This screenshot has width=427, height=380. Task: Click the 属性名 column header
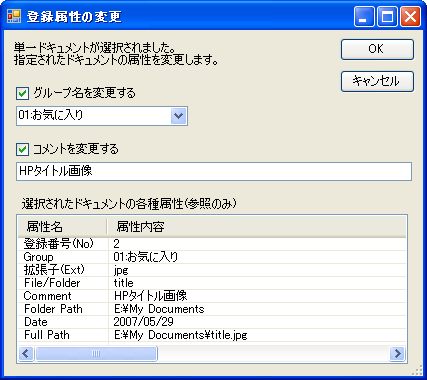(x=62, y=227)
